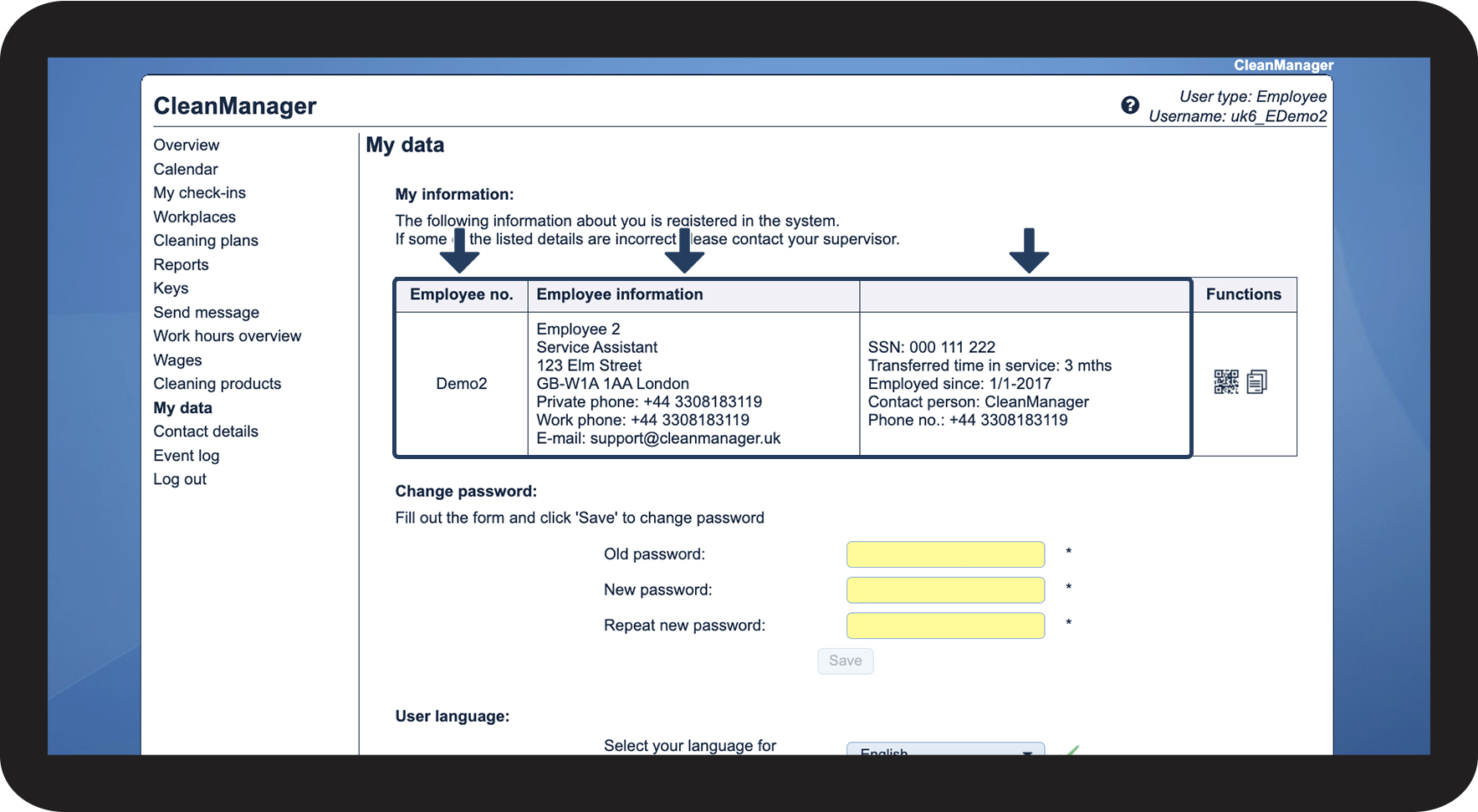Open Contact details page

(x=206, y=432)
